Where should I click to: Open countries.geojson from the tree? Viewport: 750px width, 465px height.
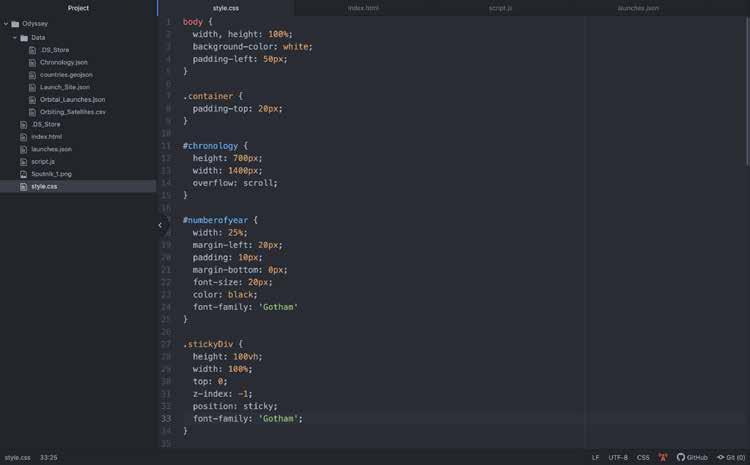coord(66,75)
